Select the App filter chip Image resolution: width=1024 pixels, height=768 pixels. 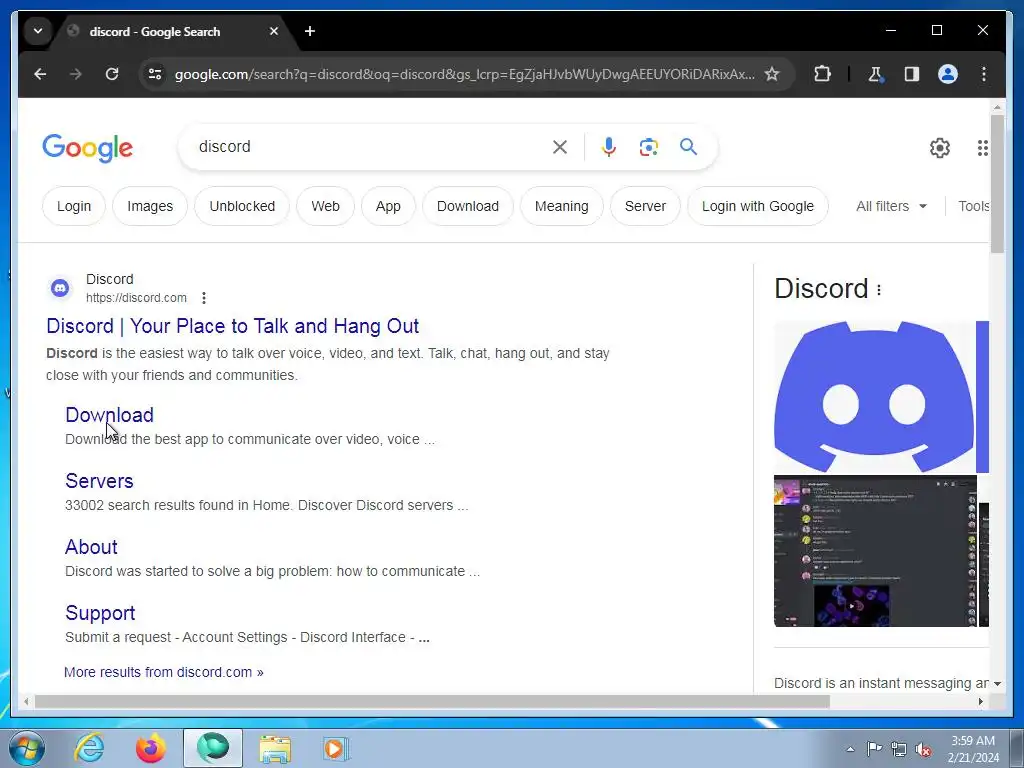pos(388,206)
